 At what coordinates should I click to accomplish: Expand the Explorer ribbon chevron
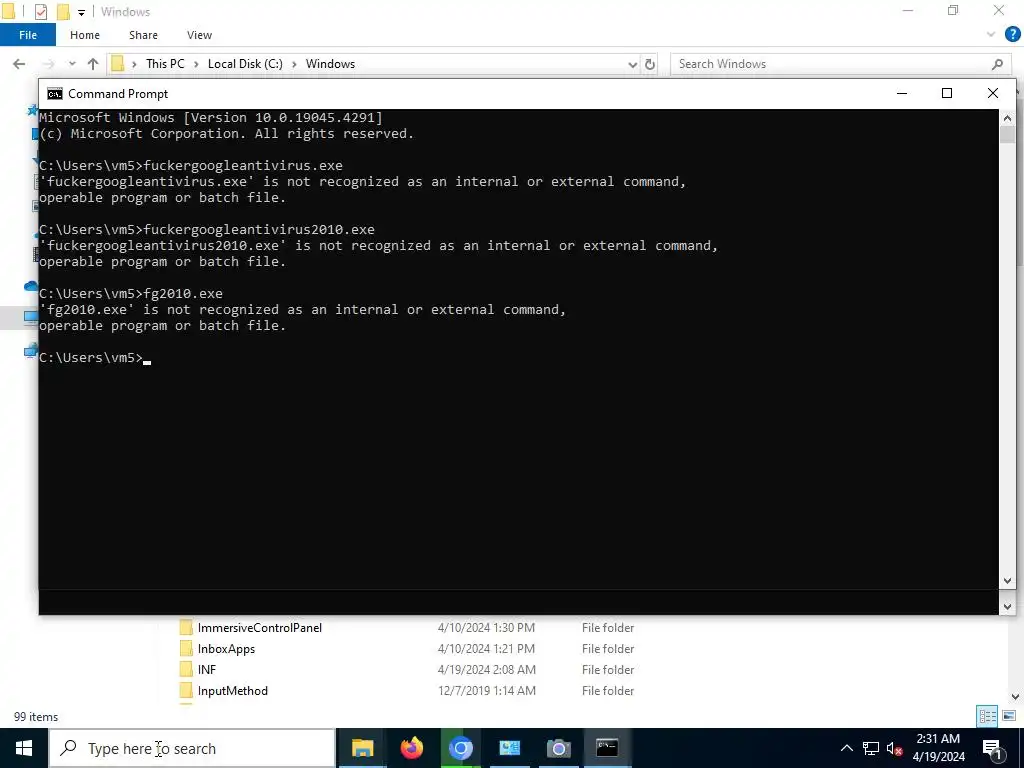[991, 35]
